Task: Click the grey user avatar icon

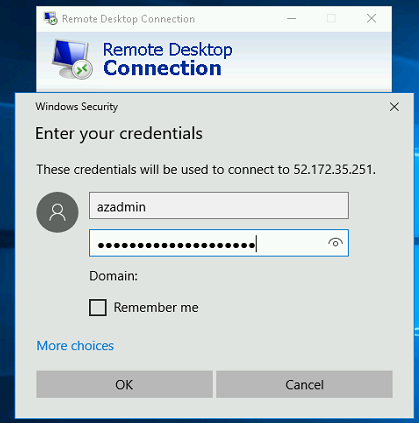Action: coord(57,212)
